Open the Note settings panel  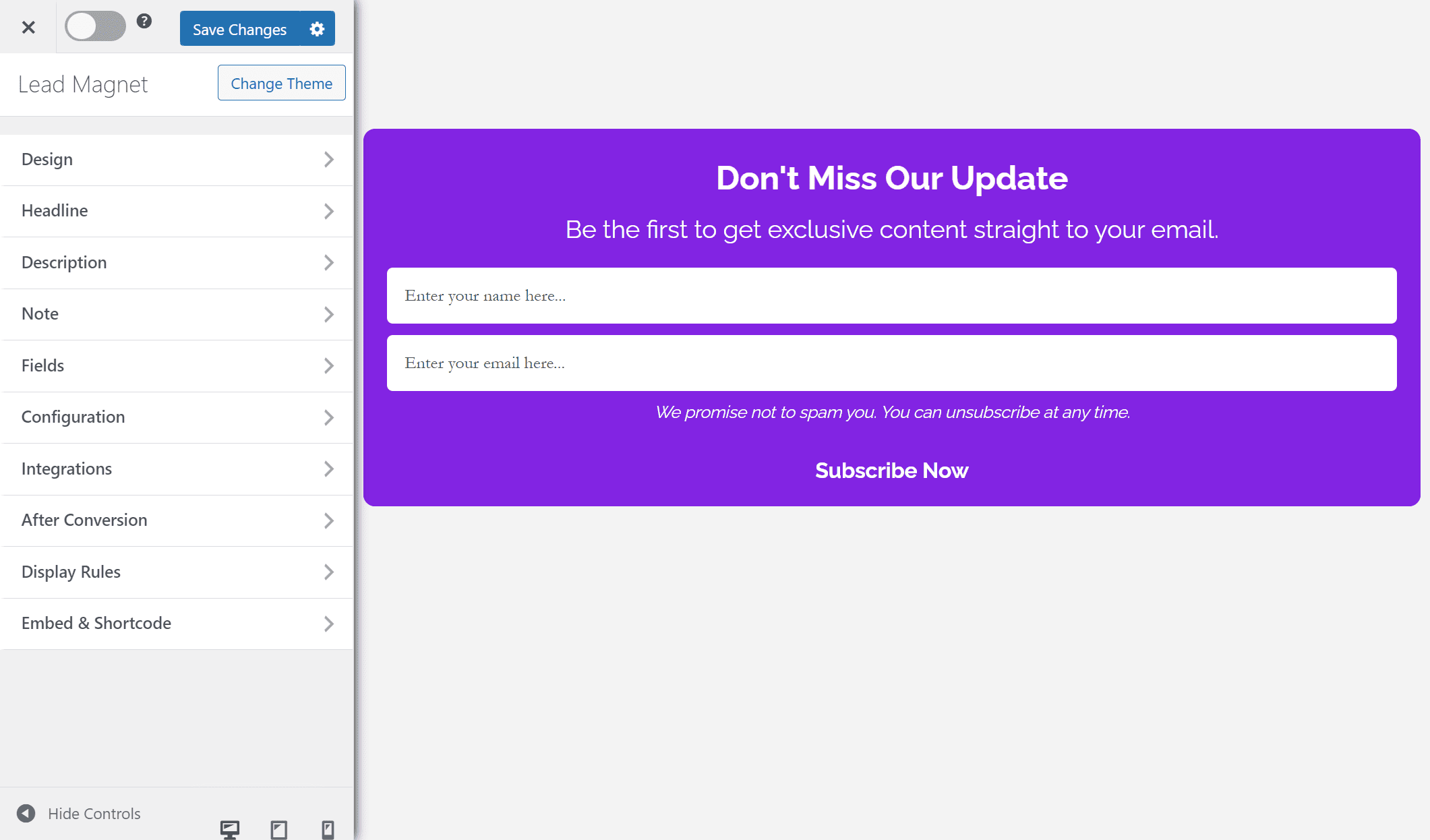click(x=175, y=314)
